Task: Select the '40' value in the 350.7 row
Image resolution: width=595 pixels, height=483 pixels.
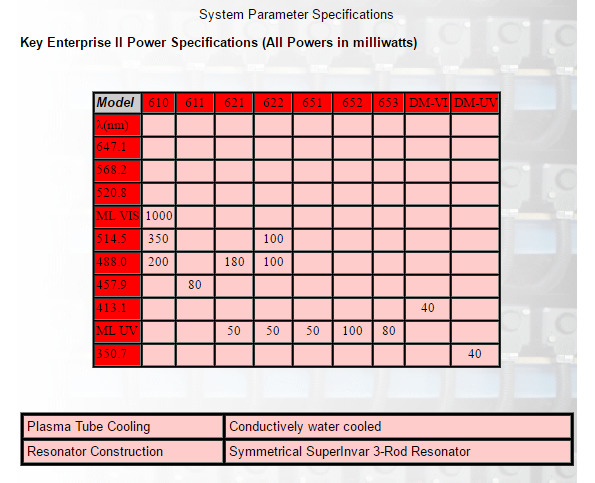Action: (475, 354)
